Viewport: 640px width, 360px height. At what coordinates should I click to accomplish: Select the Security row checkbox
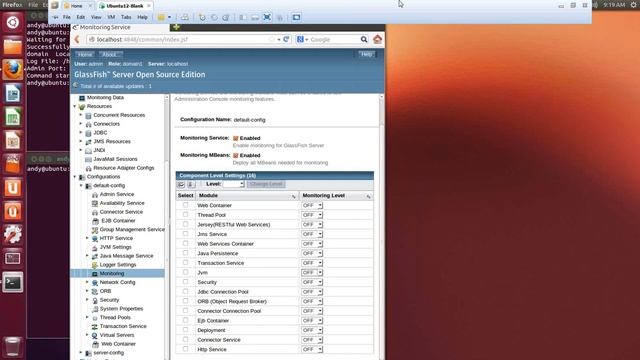click(185, 282)
